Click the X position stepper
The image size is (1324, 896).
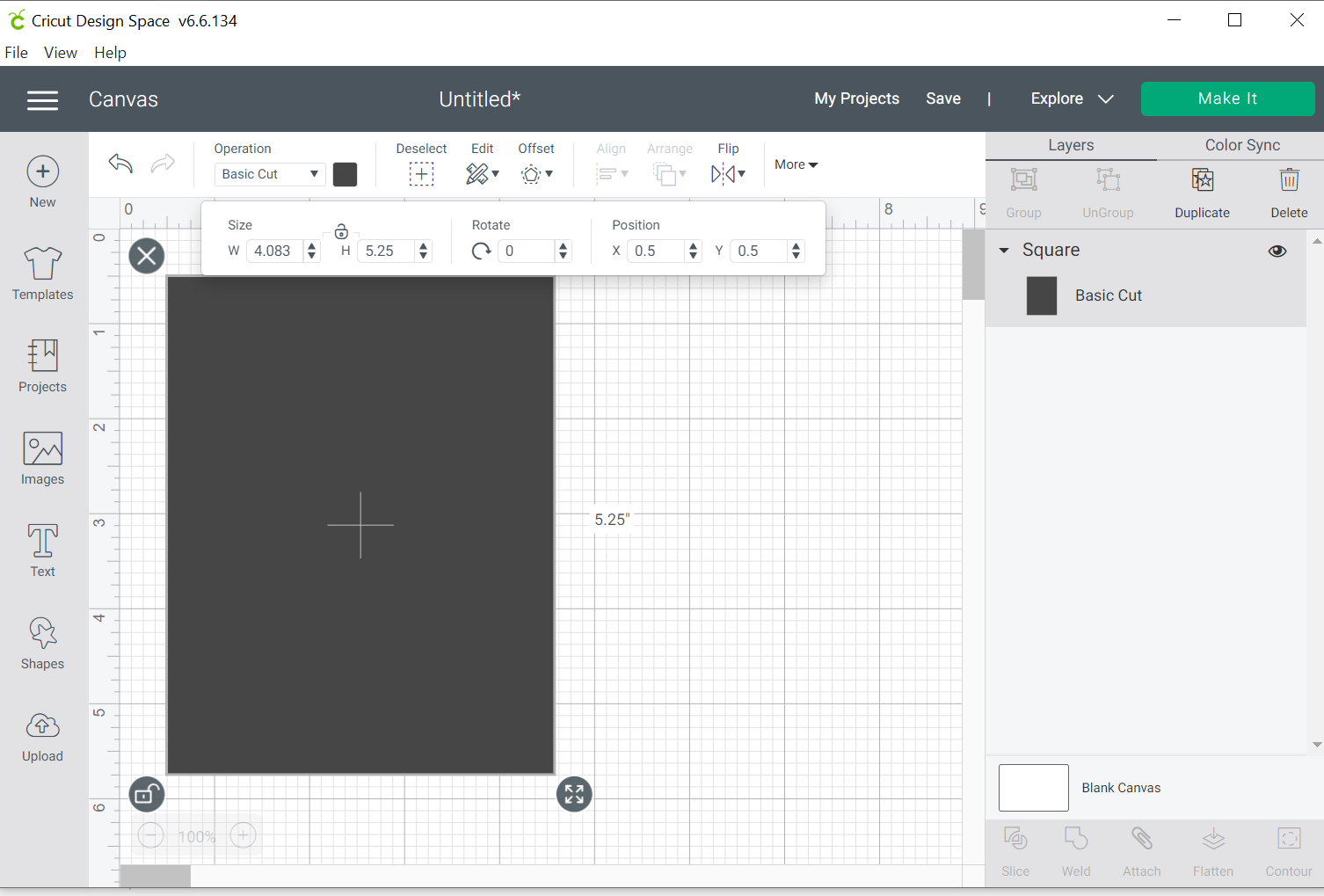(694, 251)
